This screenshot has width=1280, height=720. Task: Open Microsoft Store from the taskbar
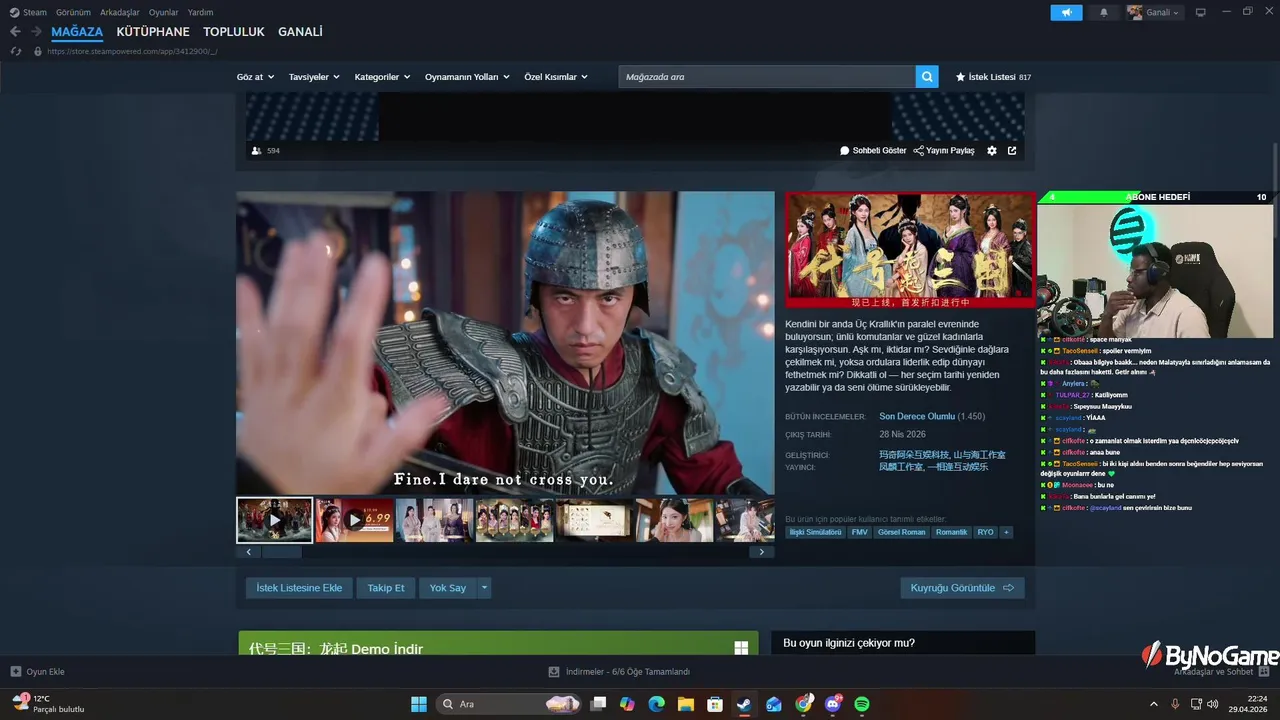pyautogui.click(x=715, y=704)
